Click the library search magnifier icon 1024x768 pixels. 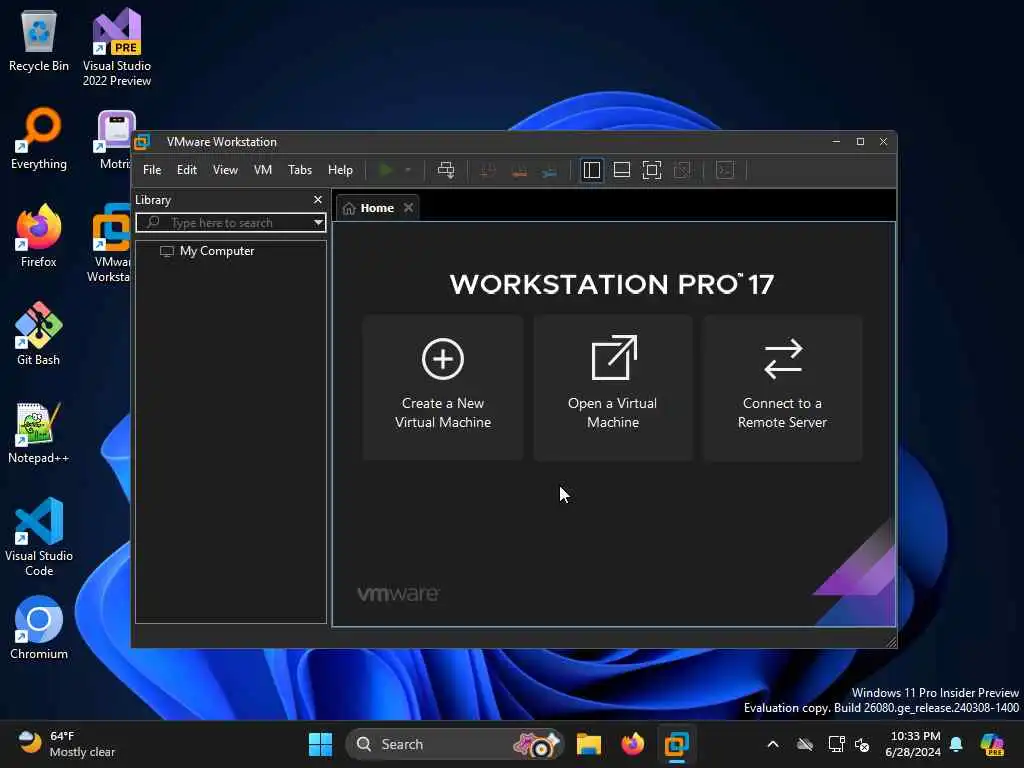153,223
